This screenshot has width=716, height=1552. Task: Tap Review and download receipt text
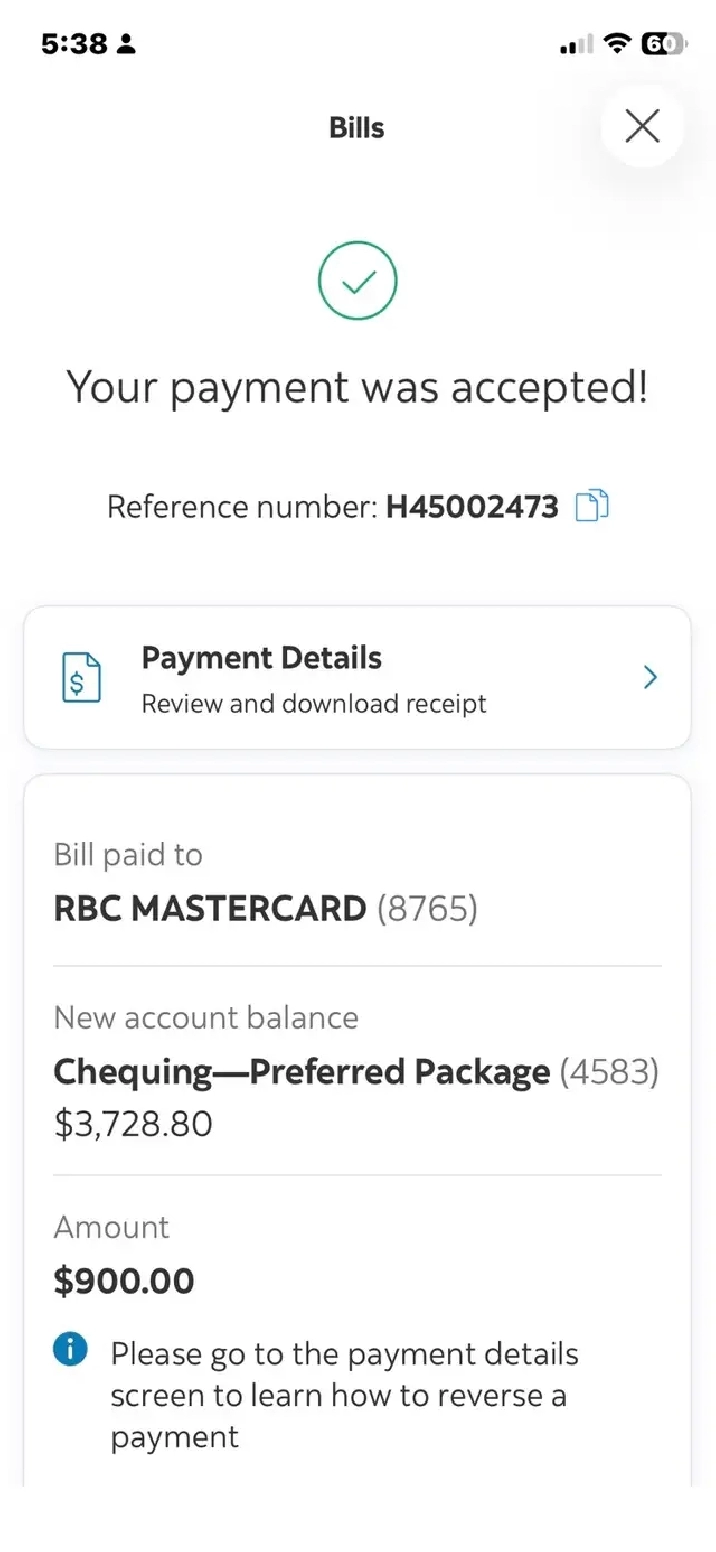[314, 703]
